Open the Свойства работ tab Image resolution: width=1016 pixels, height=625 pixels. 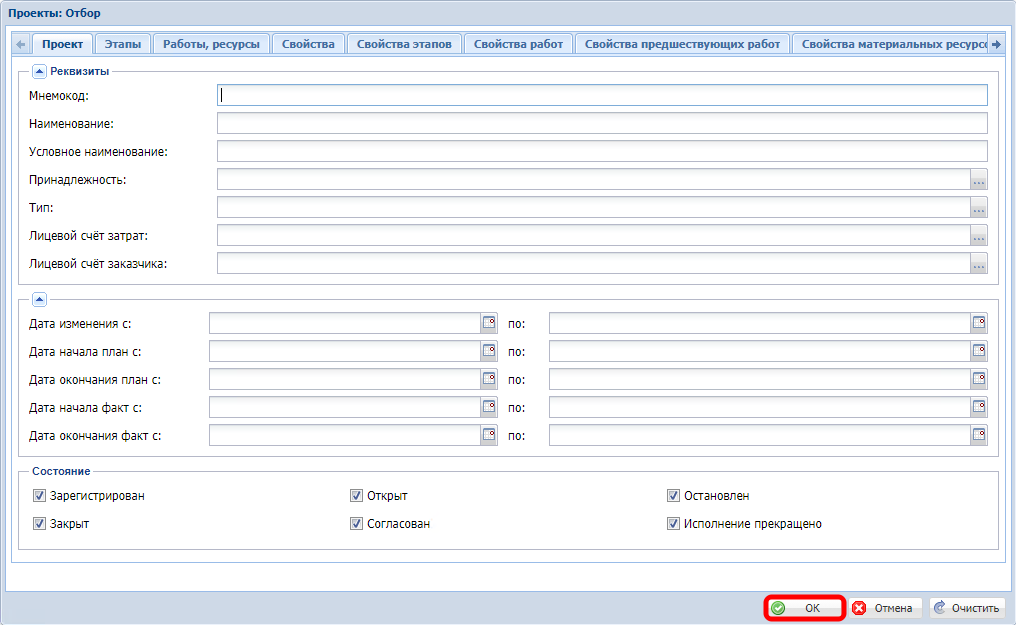pyautogui.click(x=519, y=44)
